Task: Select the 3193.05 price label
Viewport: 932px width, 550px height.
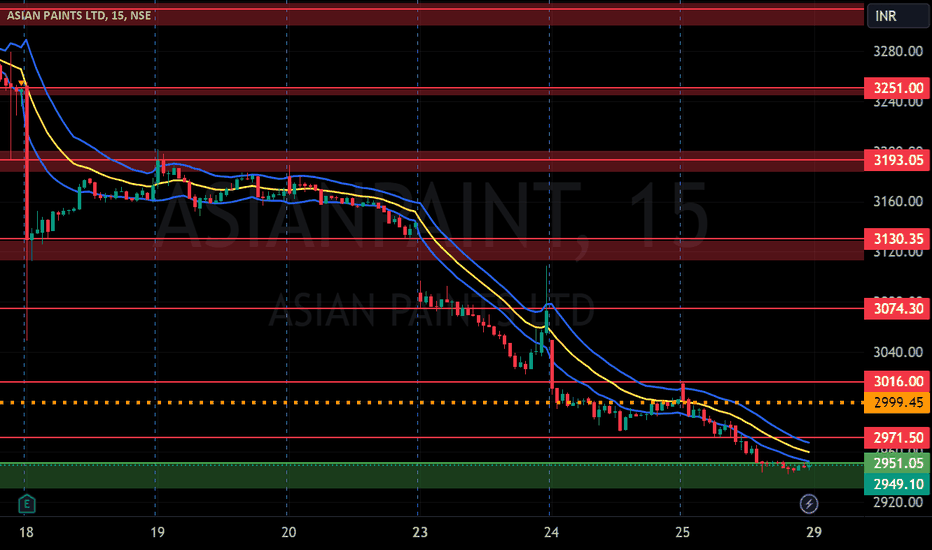Action: [x=897, y=160]
